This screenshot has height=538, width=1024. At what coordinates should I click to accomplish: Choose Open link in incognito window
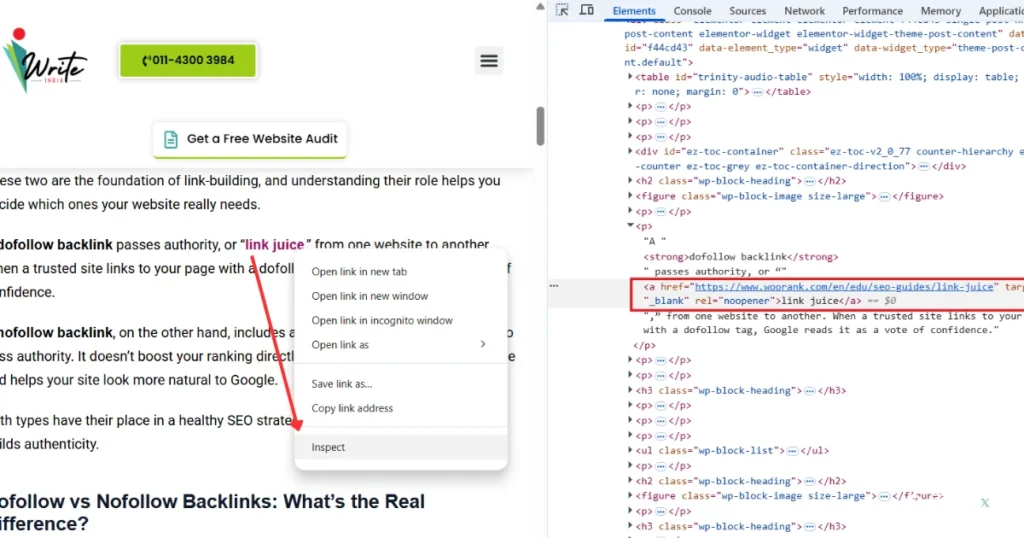point(400,321)
